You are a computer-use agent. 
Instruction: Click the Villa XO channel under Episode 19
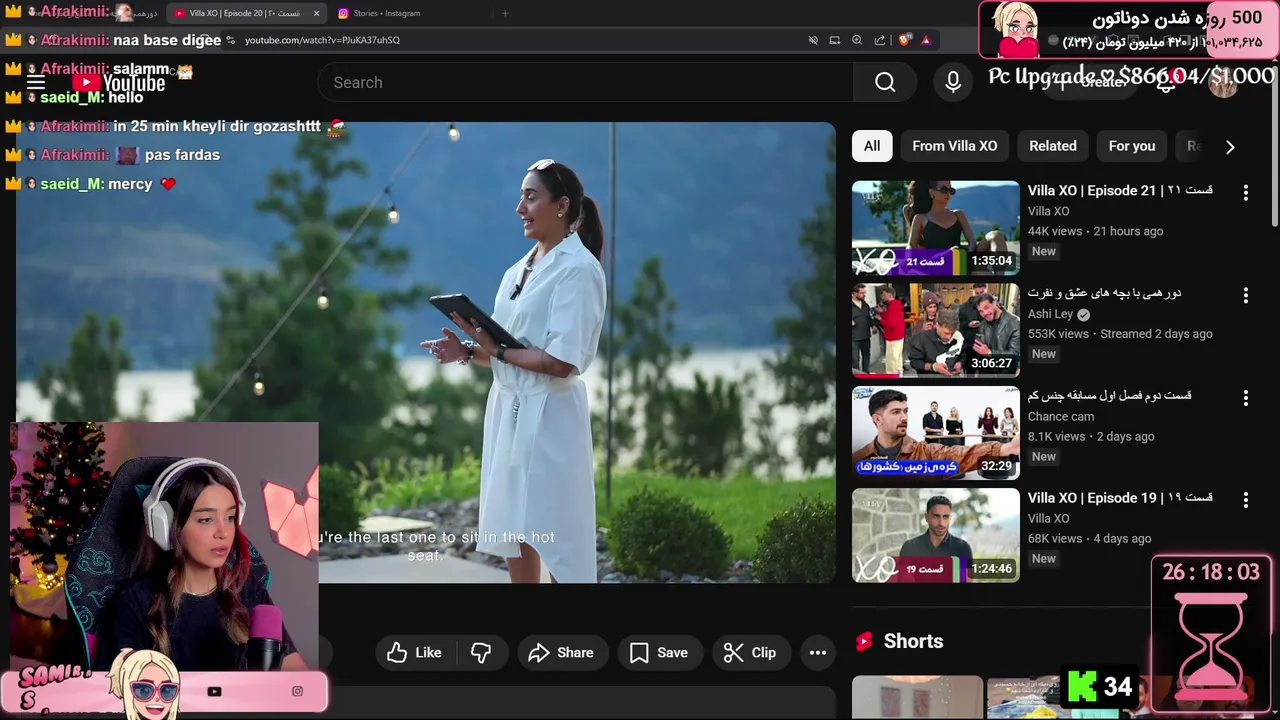(1048, 518)
